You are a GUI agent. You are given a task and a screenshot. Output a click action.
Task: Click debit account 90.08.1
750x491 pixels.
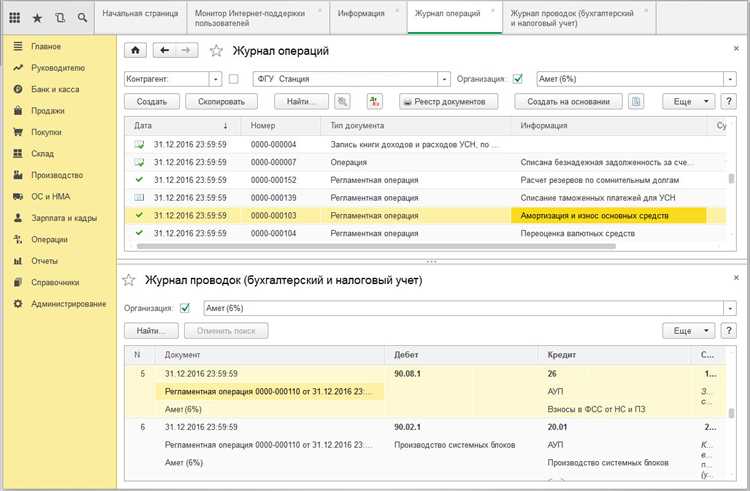[407, 374]
